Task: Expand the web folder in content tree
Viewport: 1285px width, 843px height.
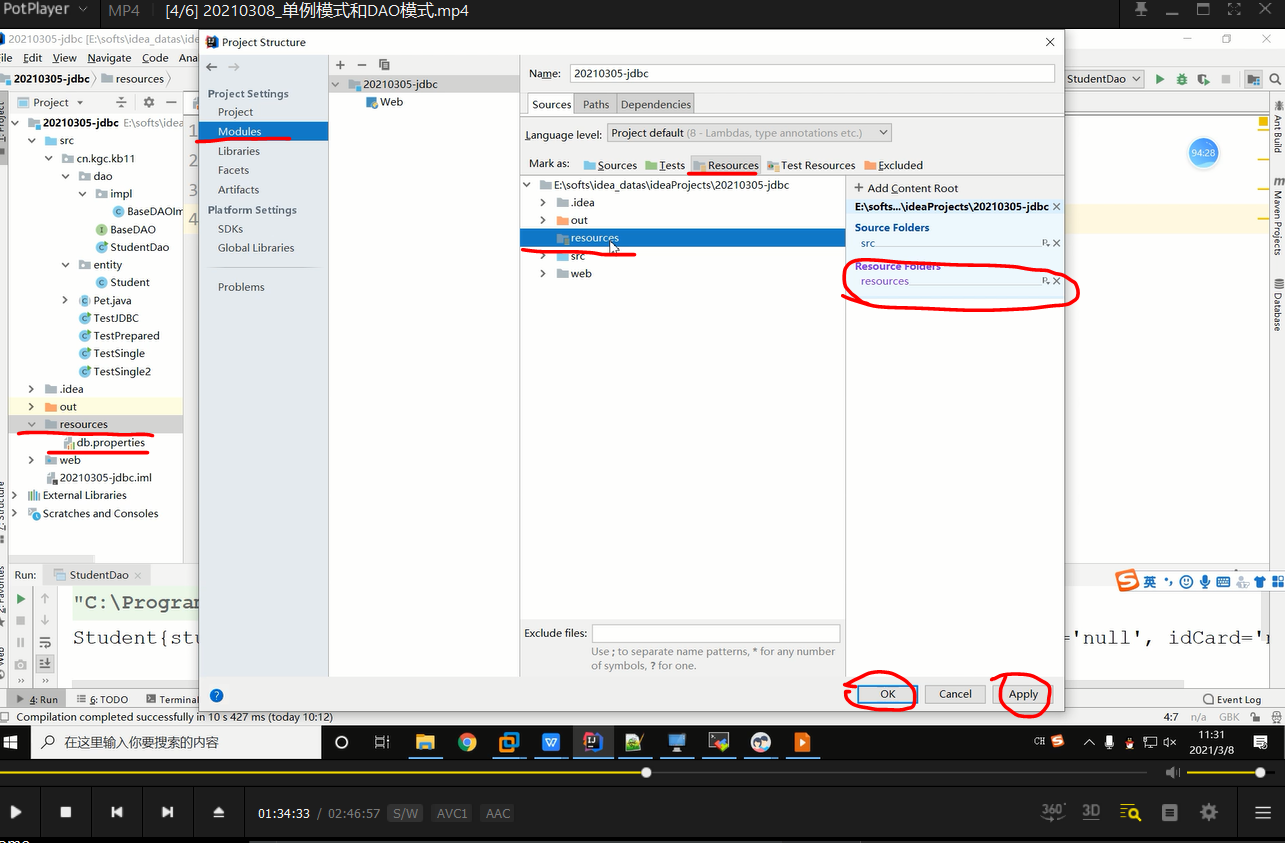Action: [543, 273]
